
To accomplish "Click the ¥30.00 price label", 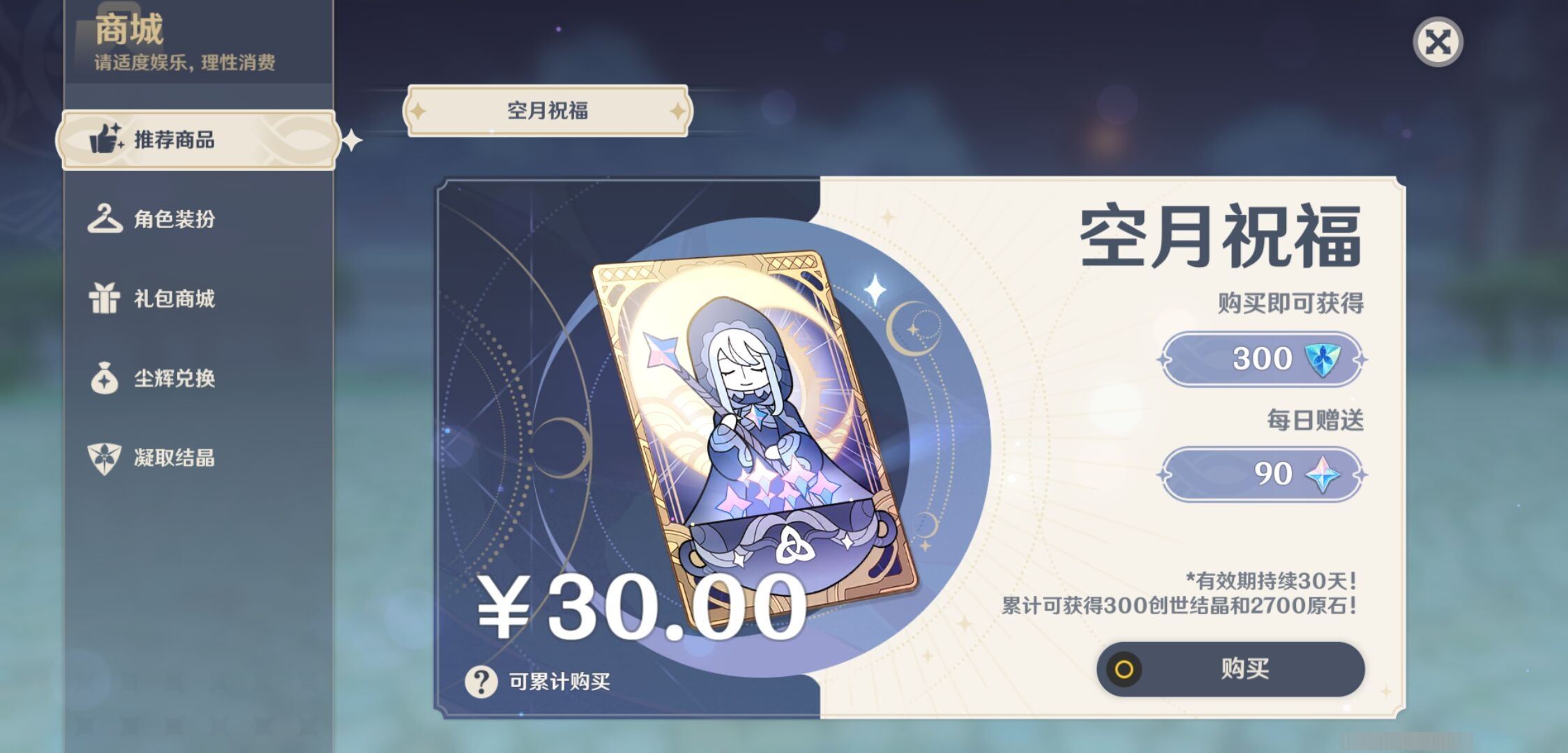I will 642,607.
